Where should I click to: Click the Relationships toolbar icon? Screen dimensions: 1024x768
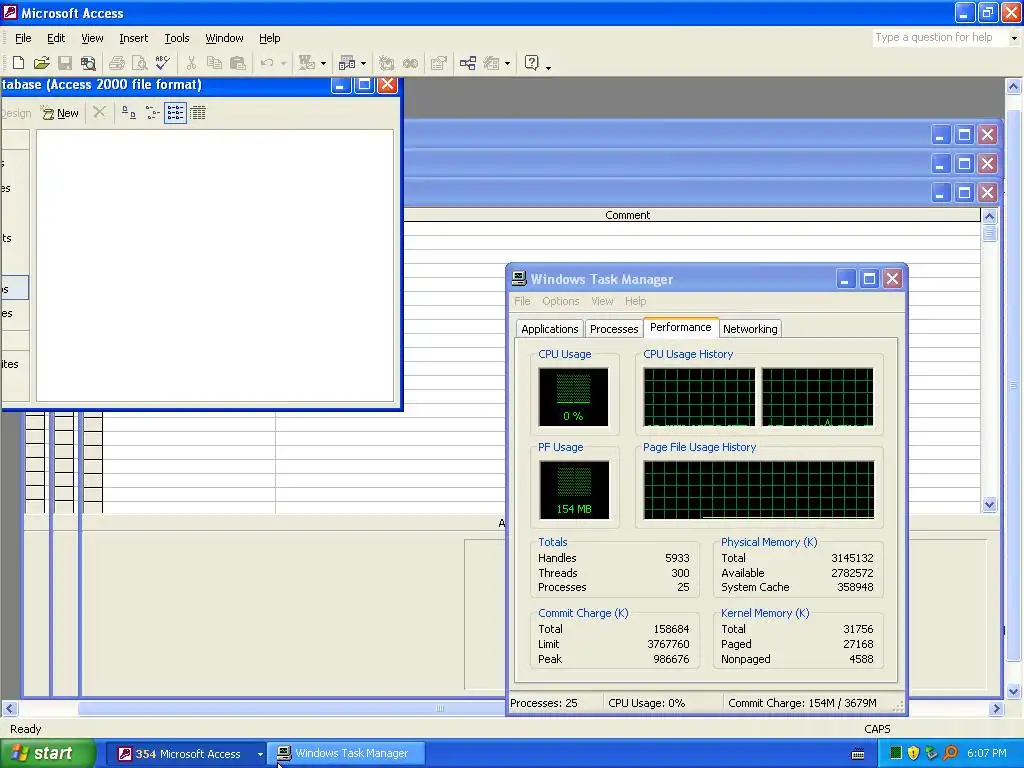point(468,63)
